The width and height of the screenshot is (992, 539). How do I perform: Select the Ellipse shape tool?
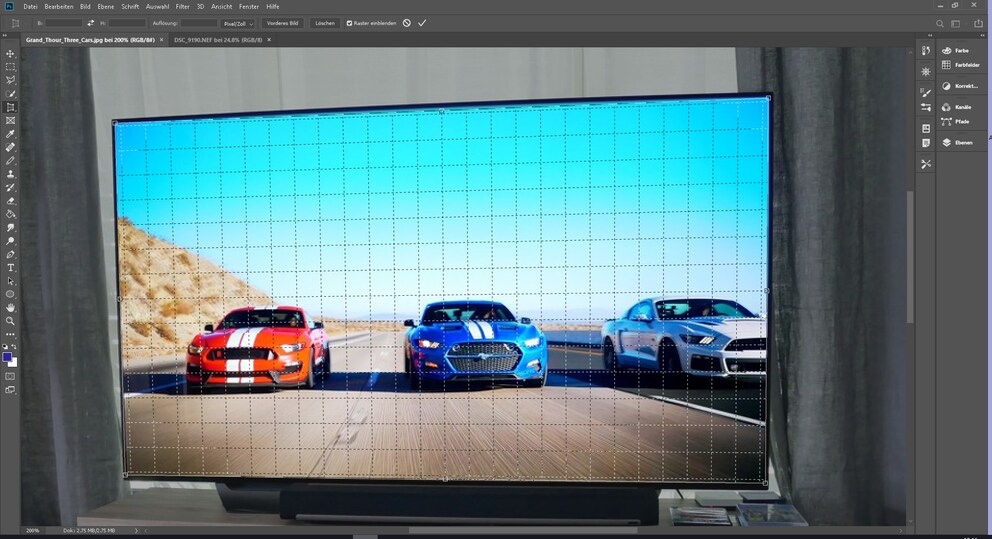(10, 295)
